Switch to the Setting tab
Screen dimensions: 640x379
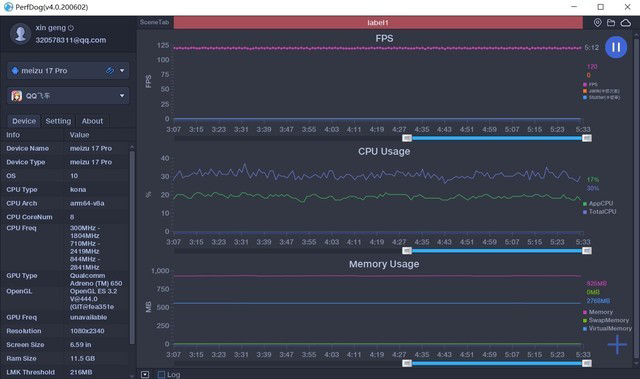[x=58, y=121]
